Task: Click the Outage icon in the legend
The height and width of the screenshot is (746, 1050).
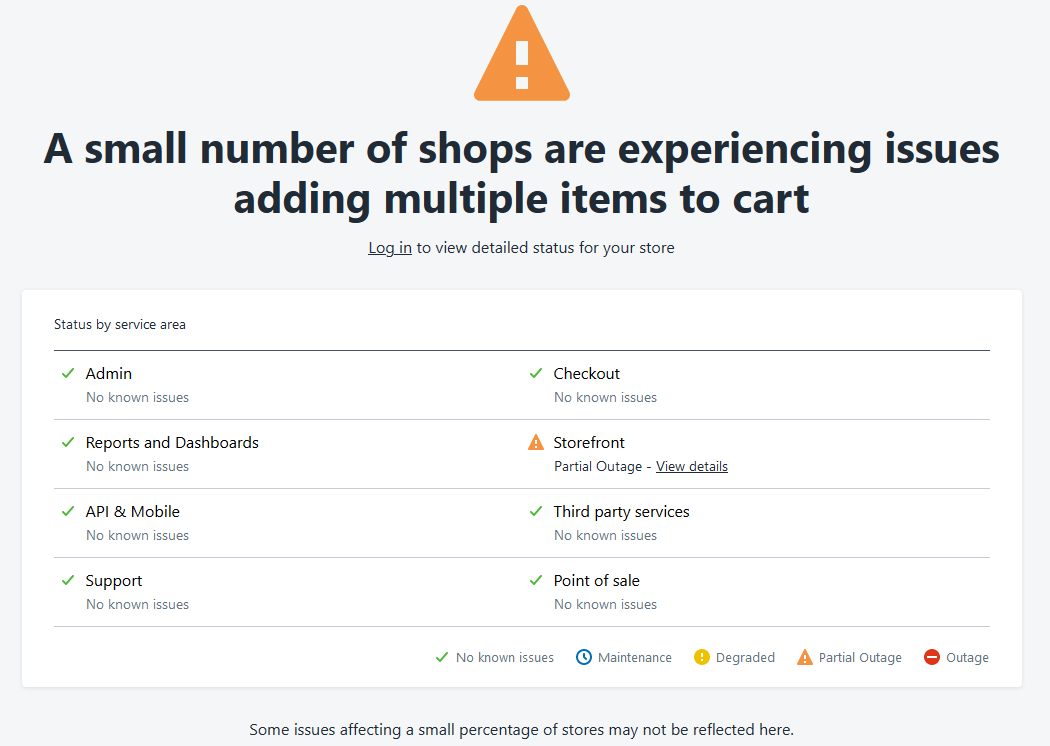Action: (931, 657)
